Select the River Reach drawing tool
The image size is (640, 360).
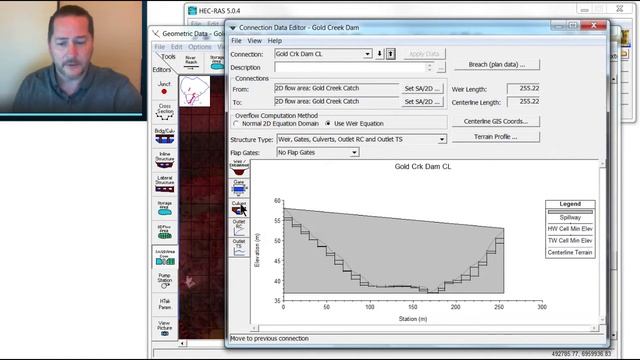[x=190, y=62]
